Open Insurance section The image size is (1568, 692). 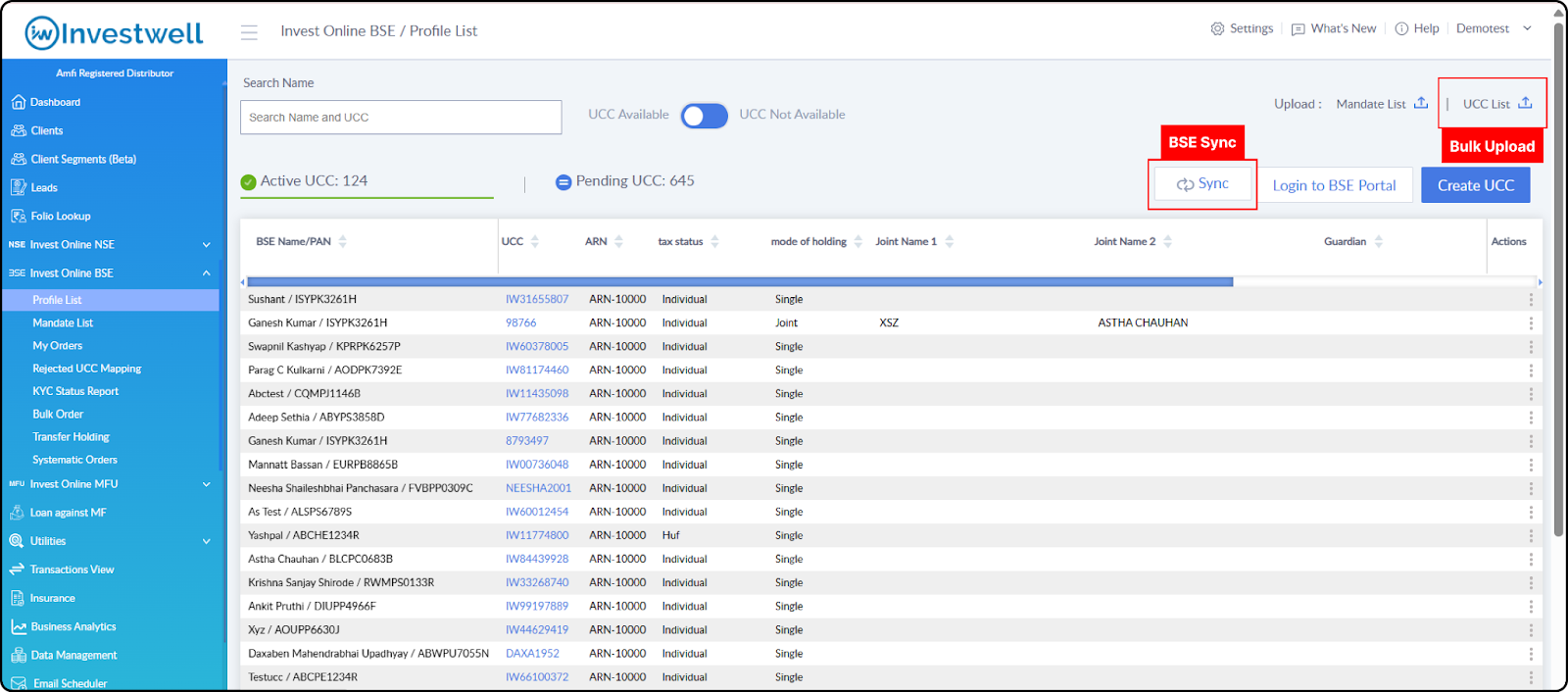click(52, 598)
